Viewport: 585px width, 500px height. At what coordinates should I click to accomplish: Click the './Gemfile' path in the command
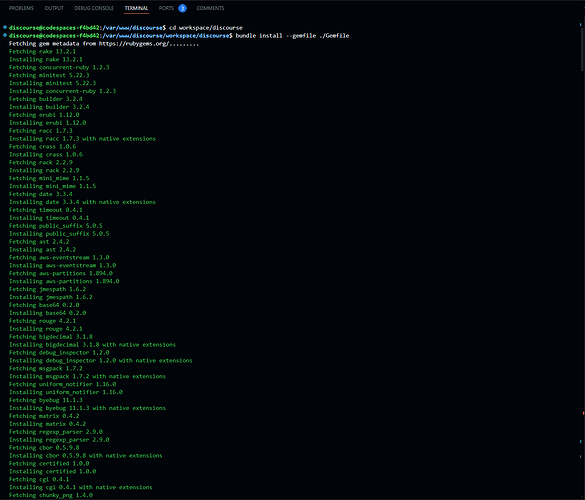334,36
